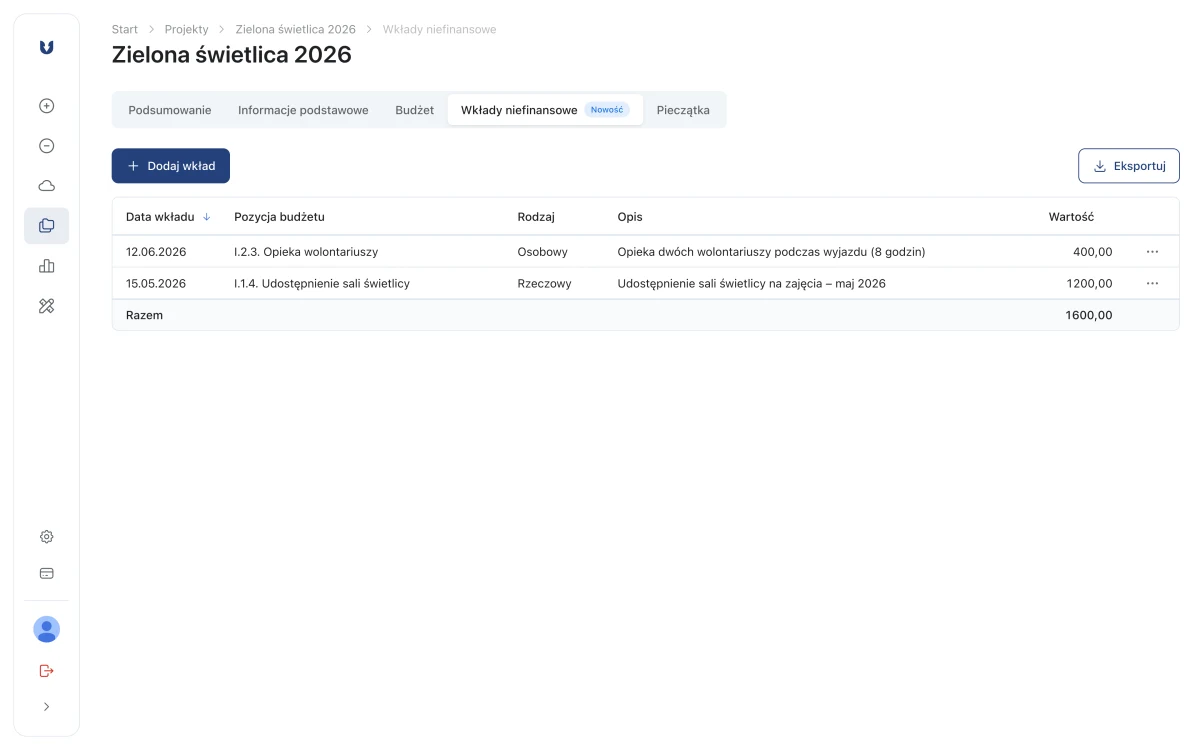This screenshot has width=1200, height=750.
Task: Switch to the Podsumowanie tab
Action: 170,110
